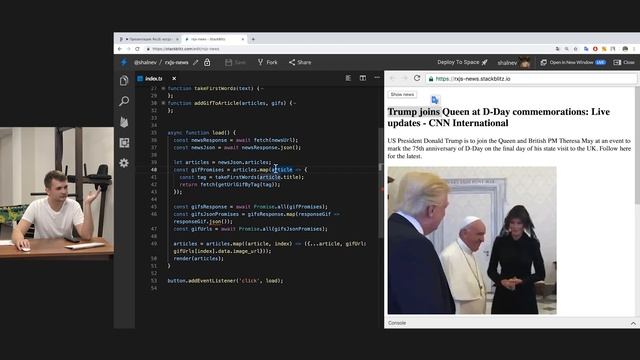Open the Dependencies sidebar icon

click(124, 142)
